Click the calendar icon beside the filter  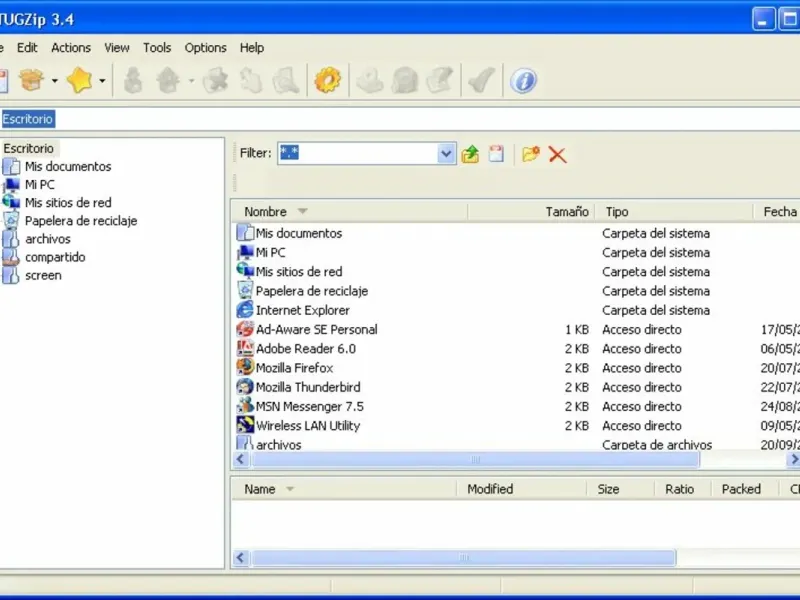496,154
